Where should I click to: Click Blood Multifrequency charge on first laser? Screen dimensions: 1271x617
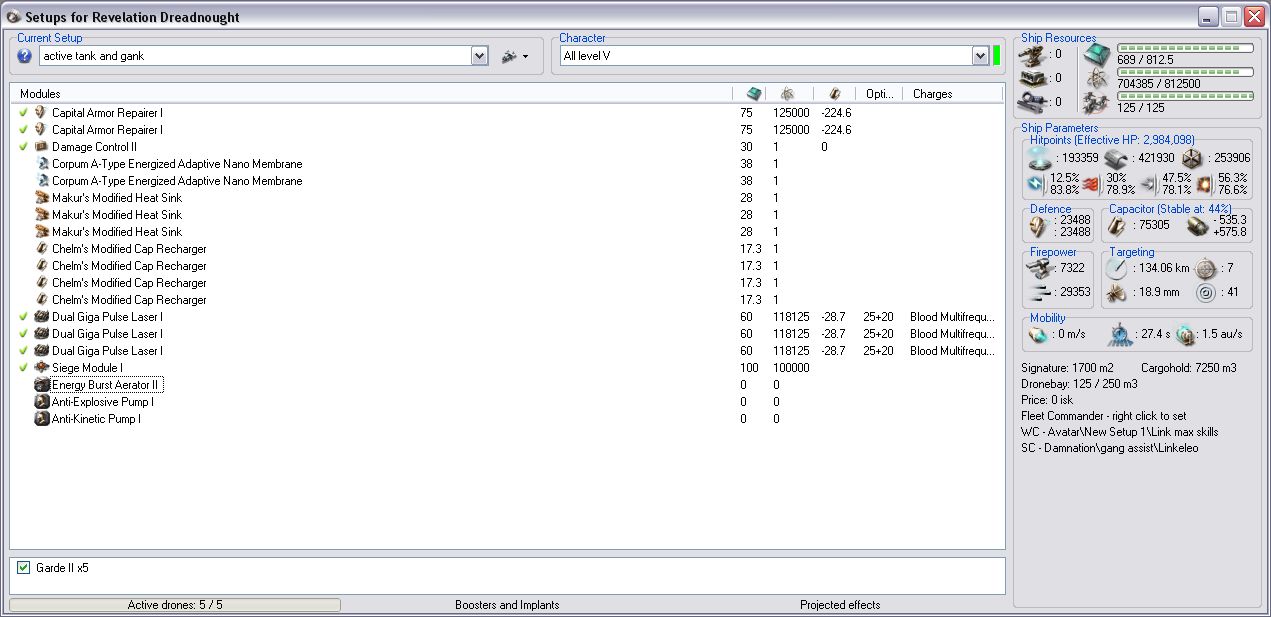pos(952,317)
